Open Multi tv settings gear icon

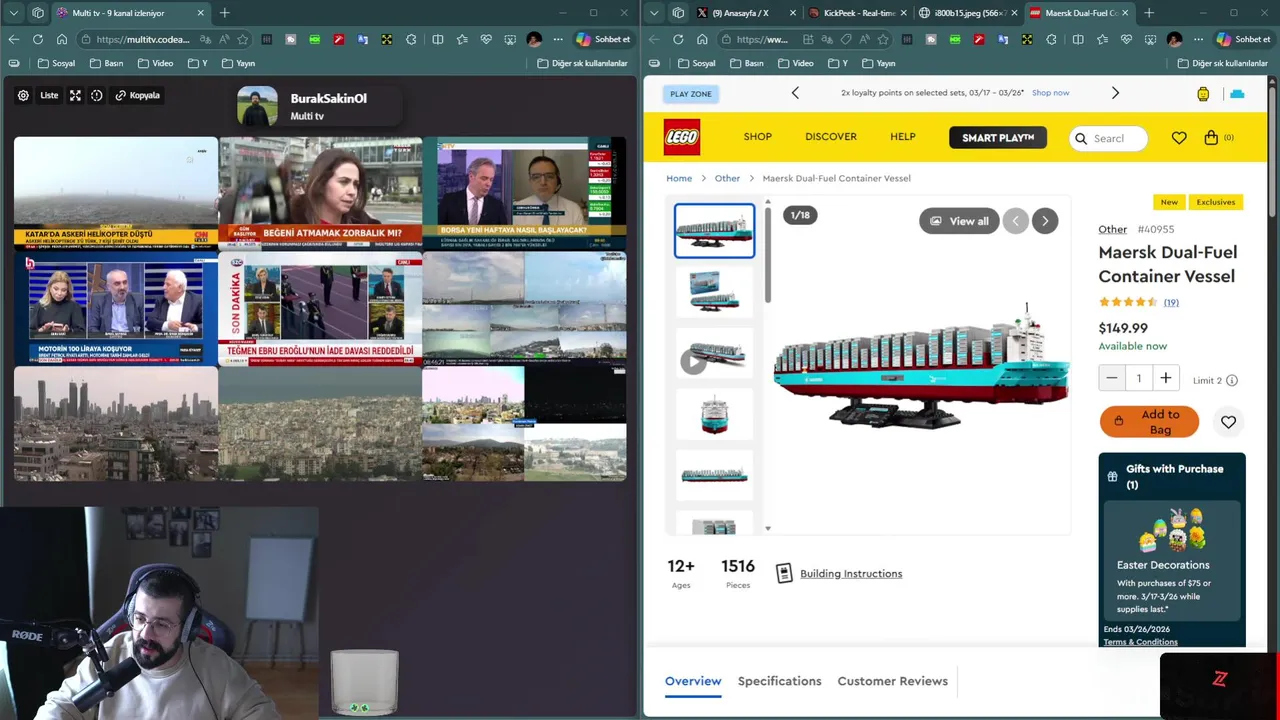[23, 96]
